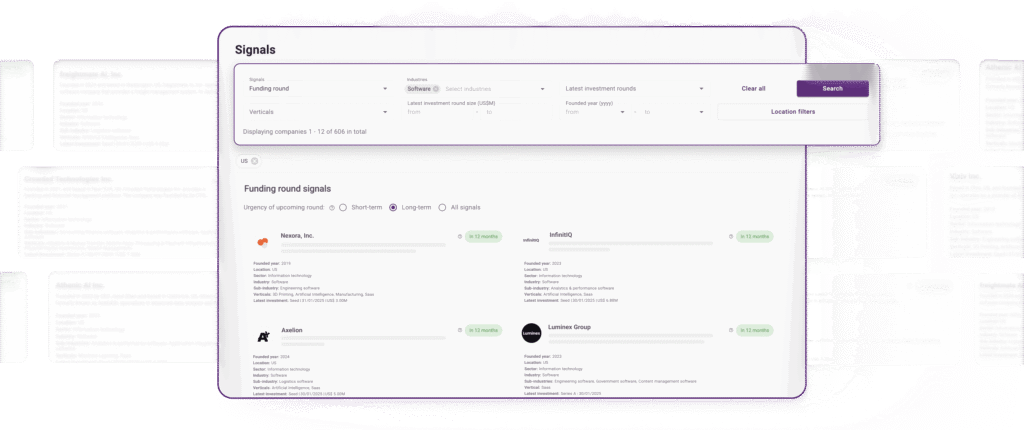
Task: Open the Latest investment rounds dropdown
Action: [634, 88]
